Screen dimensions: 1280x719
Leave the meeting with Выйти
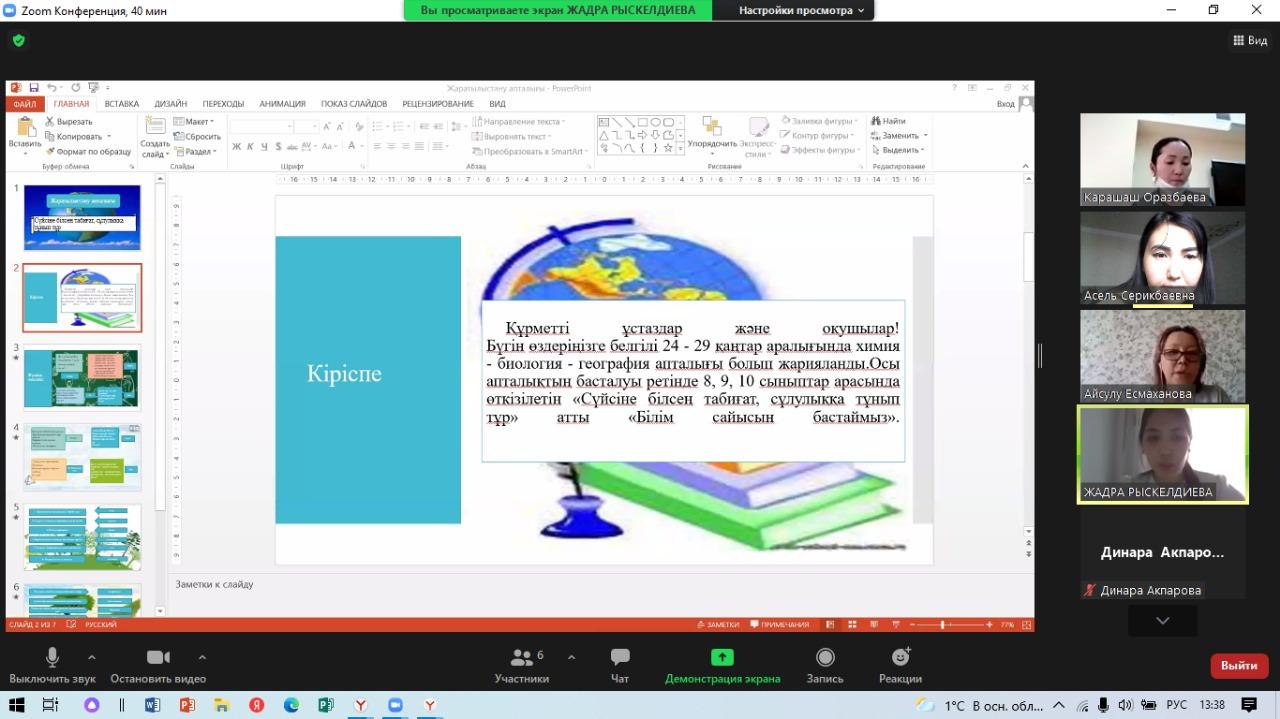click(1239, 665)
